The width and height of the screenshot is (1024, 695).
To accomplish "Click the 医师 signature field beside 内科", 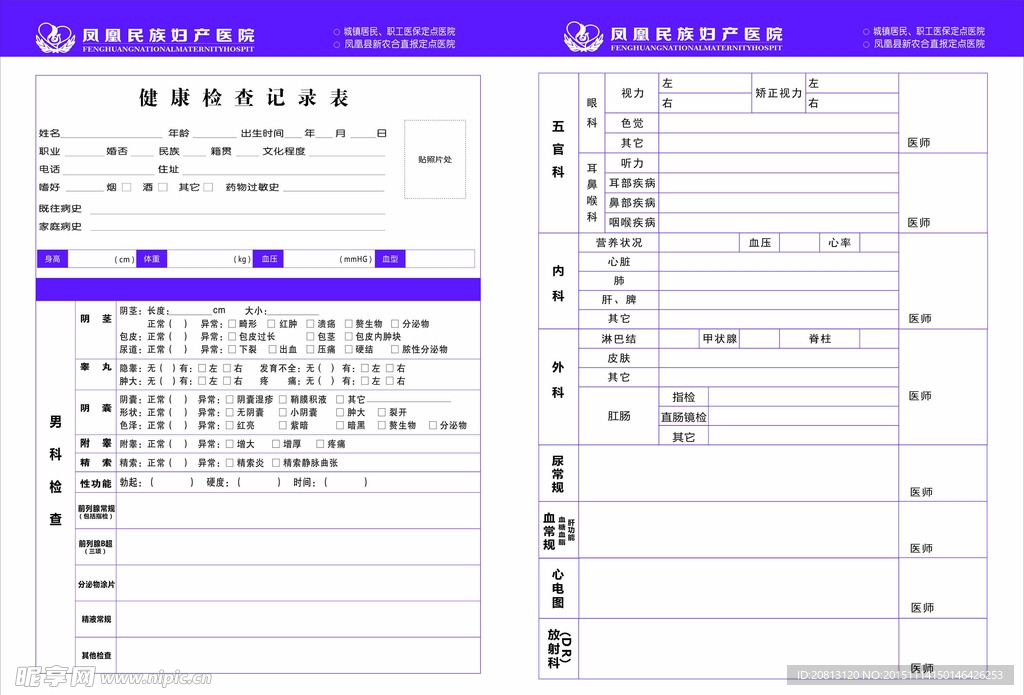I will (x=919, y=317).
